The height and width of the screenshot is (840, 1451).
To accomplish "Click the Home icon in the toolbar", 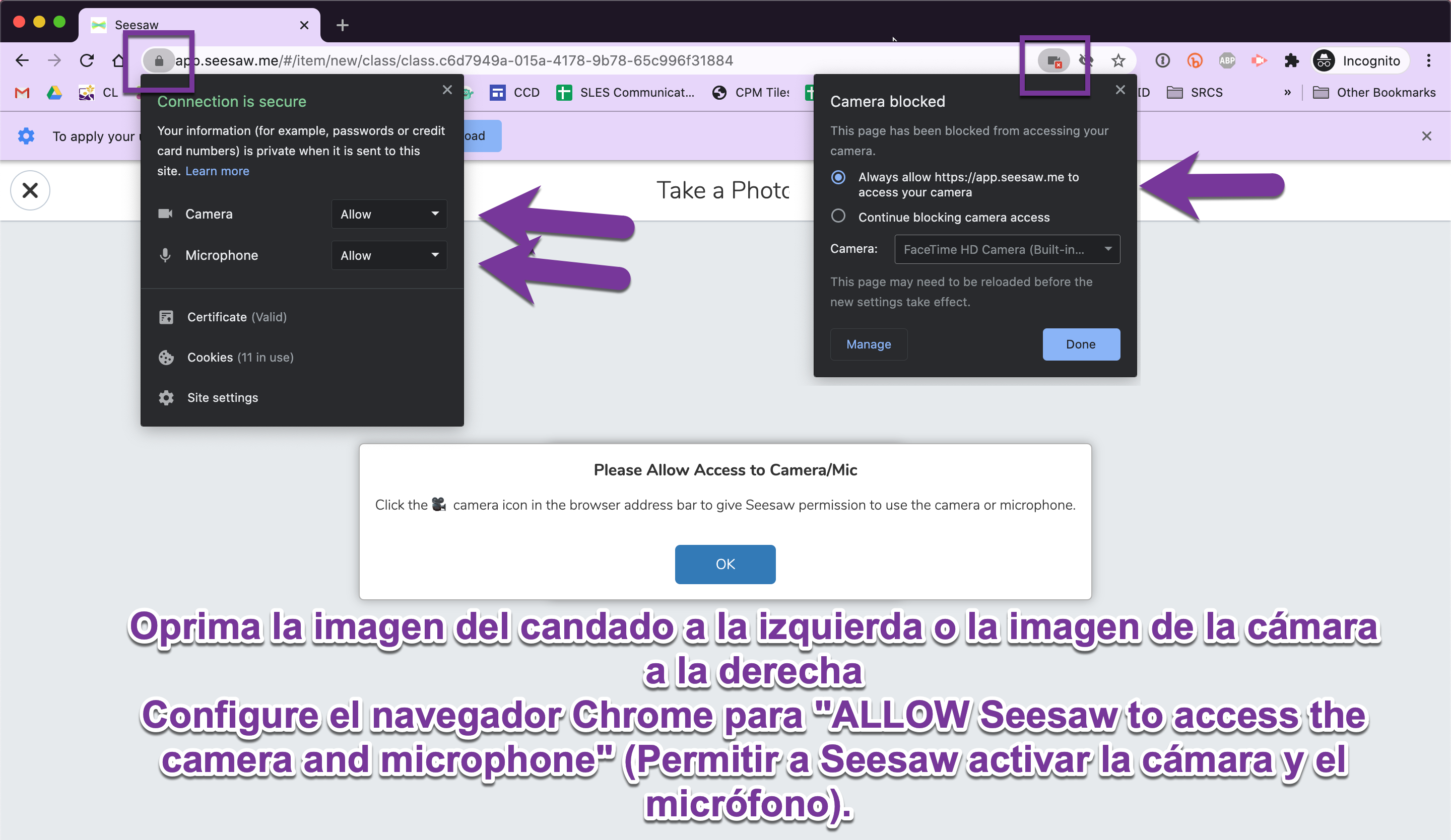I will pos(118,60).
